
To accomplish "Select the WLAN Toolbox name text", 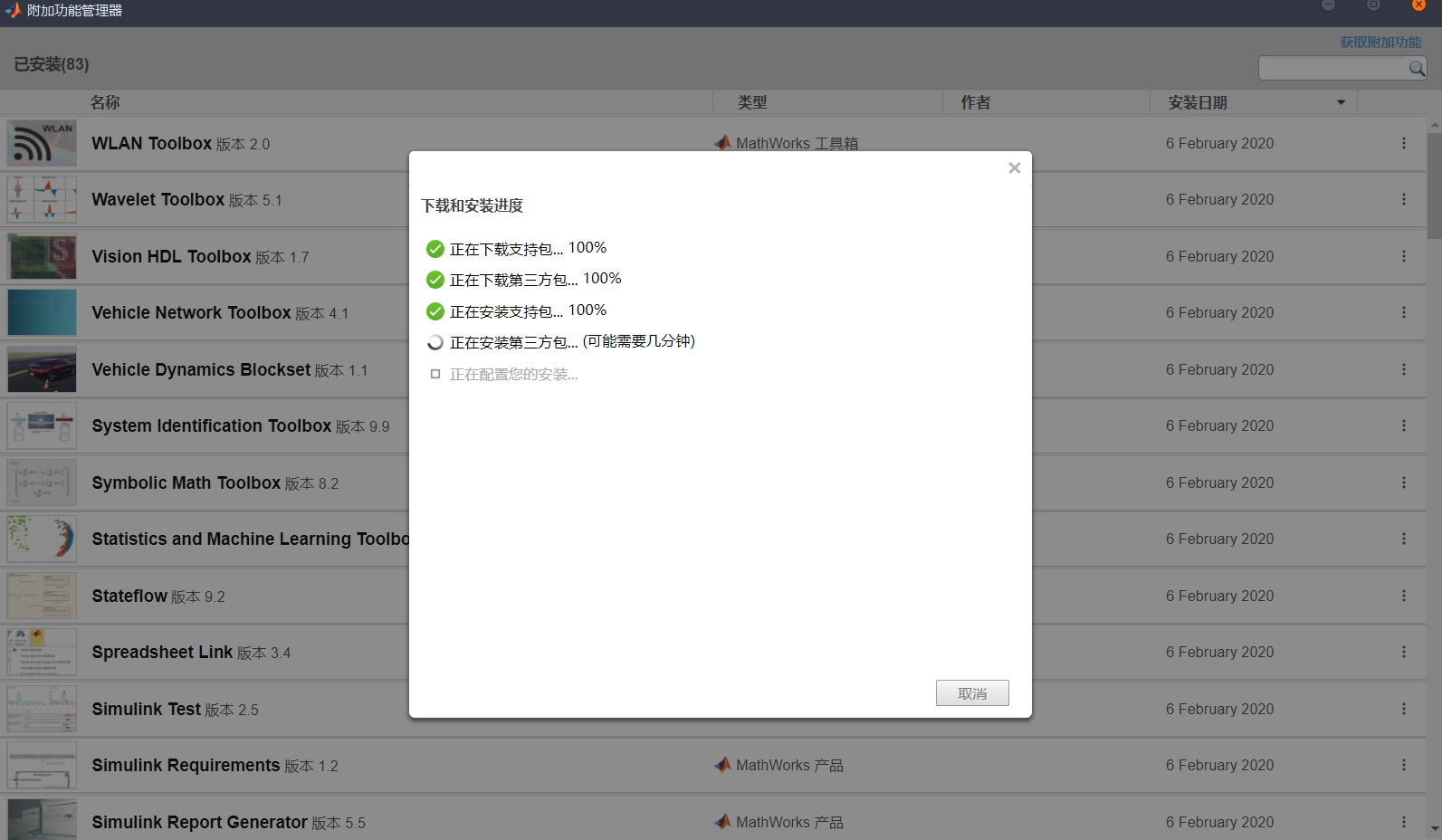I will tap(152, 143).
